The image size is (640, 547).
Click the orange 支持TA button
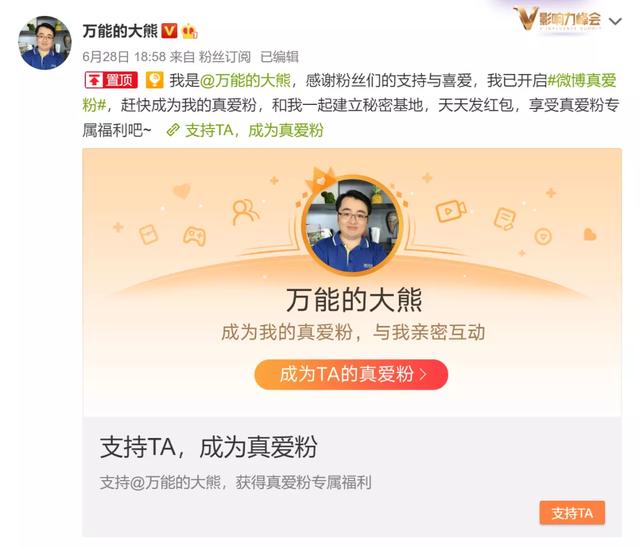(x=572, y=513)
